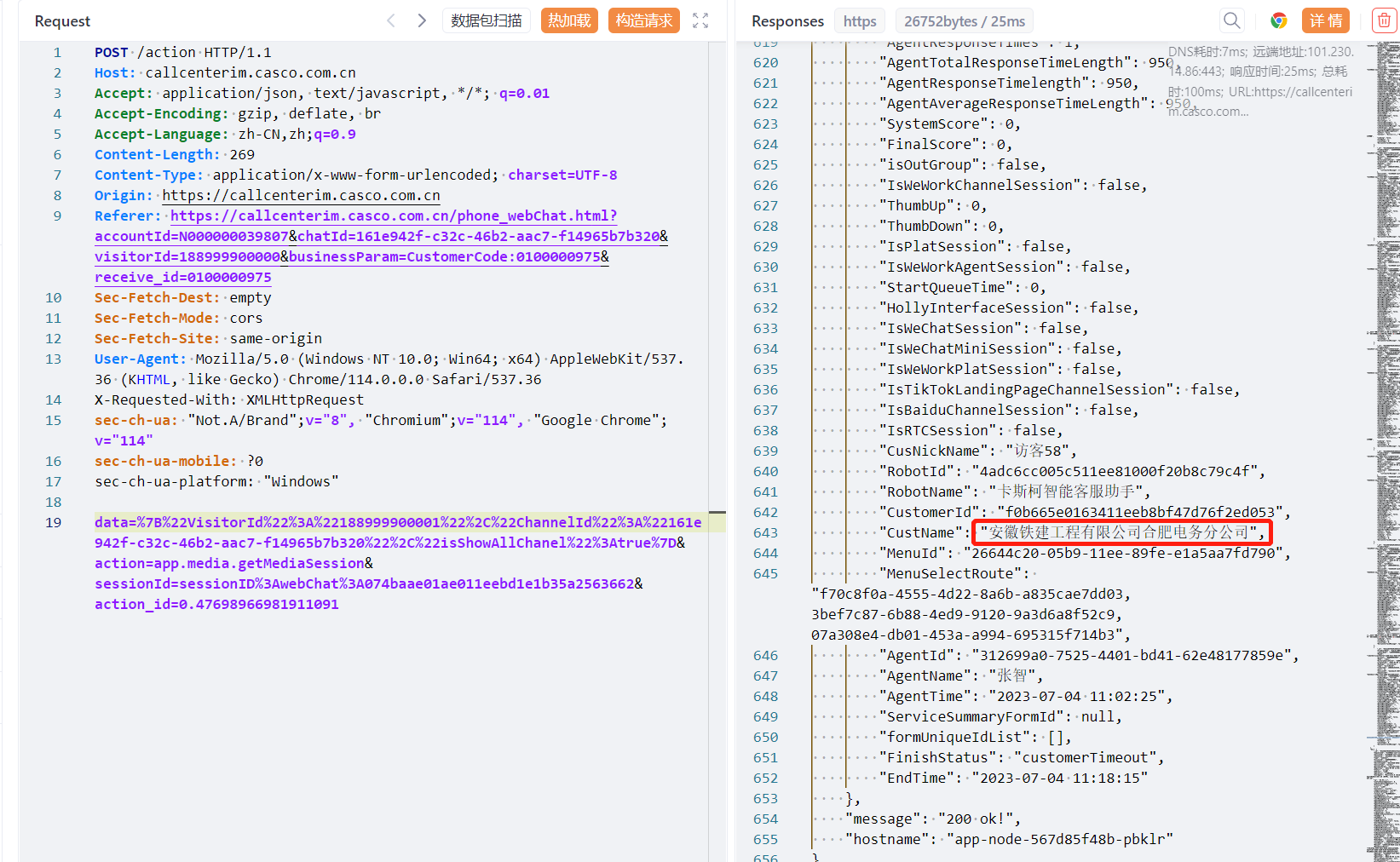The image size is (1400, 862).
Task: Open the search icon in Responses
Action: (x=1232, y=20)
